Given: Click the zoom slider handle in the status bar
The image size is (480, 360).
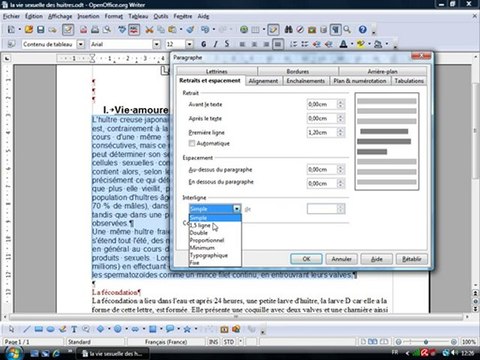Looking at the screenshot, I should coord(426,342).
